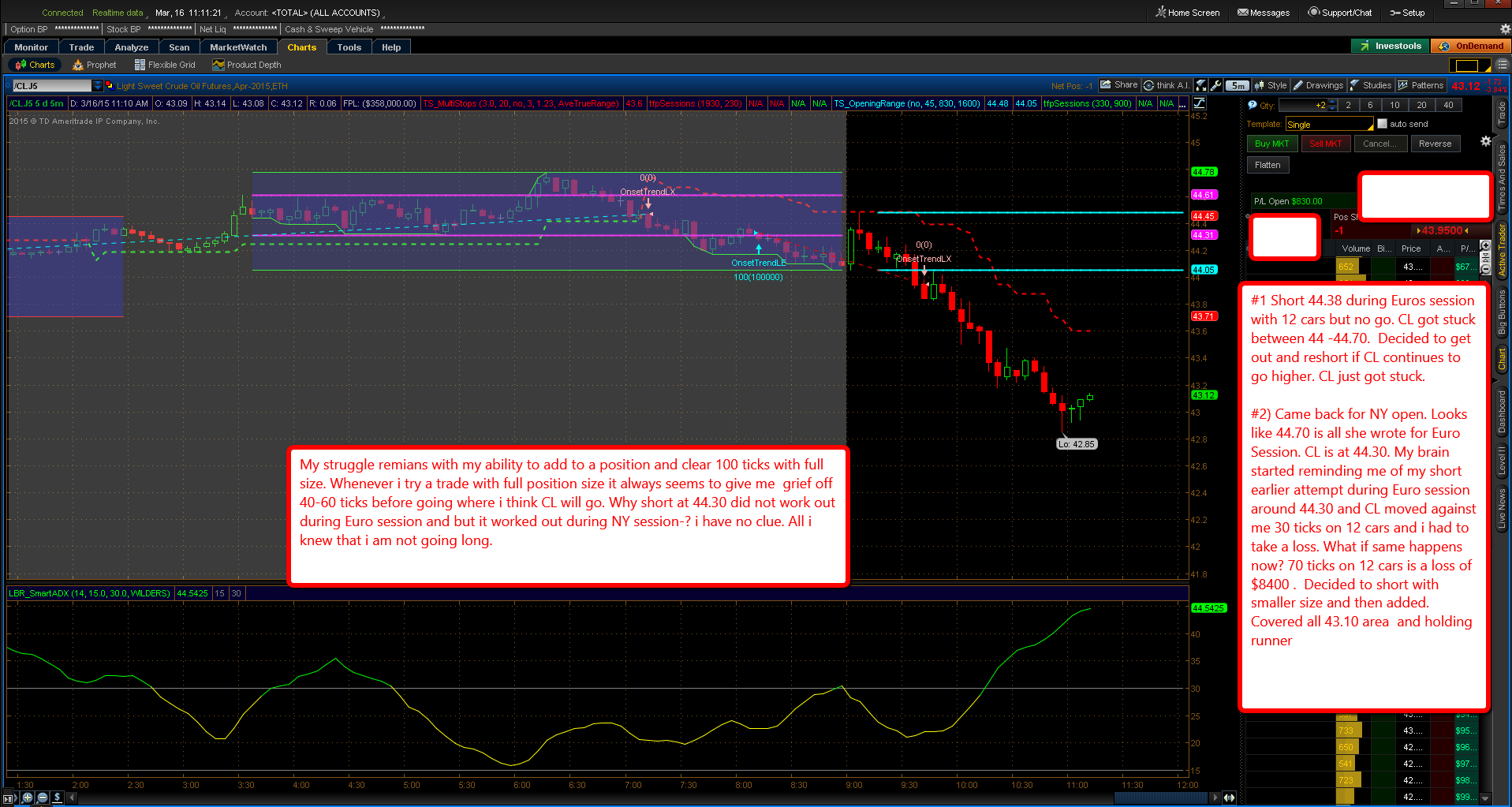Viewport: 1512px width, 807px height.
Task: Open the Messages window
Action: 1264,13
